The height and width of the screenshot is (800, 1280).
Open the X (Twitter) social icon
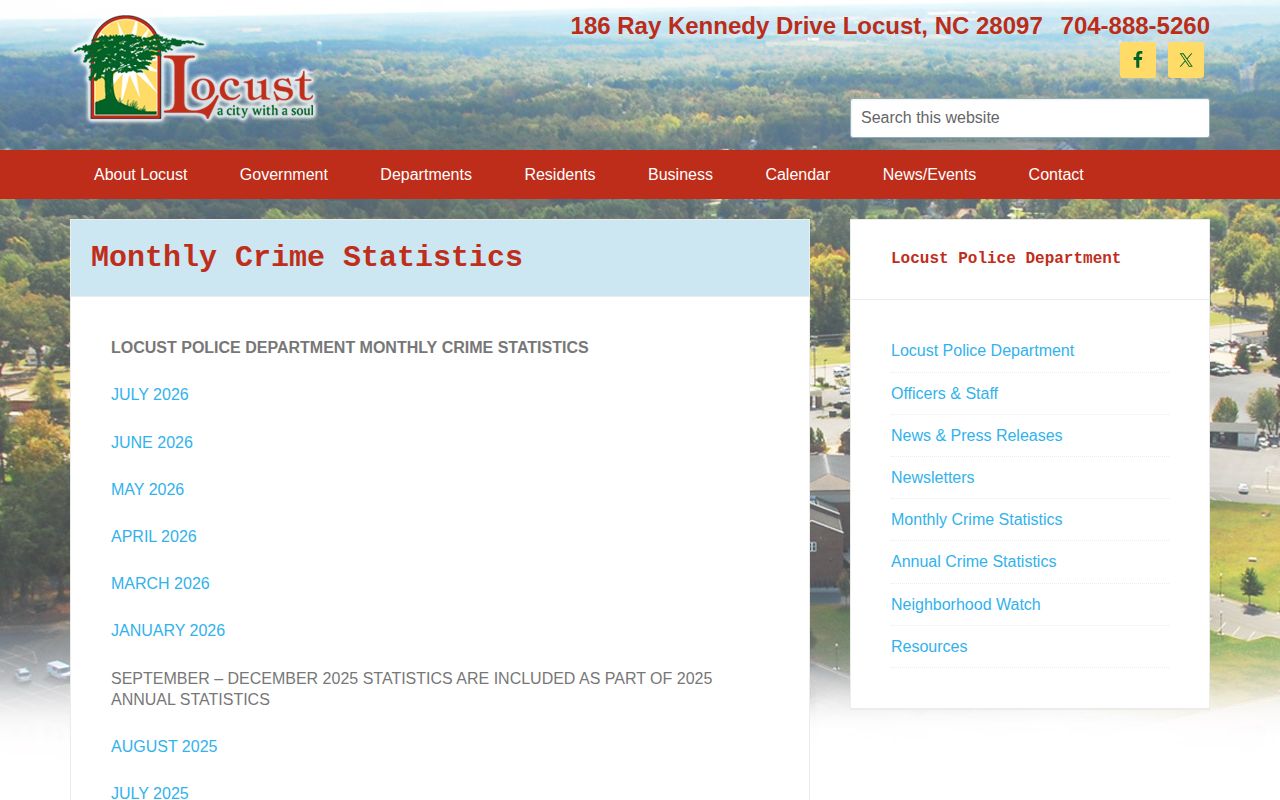point(1185,60)
